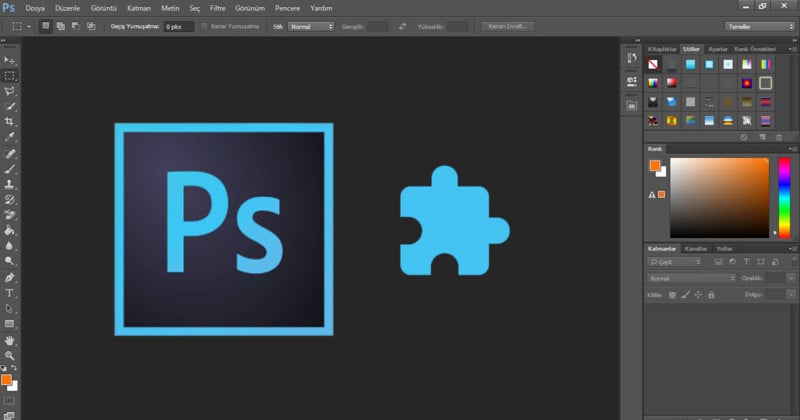Select the Path Selection tool
This screenshot has width=800, height=420.
[9, 308]
